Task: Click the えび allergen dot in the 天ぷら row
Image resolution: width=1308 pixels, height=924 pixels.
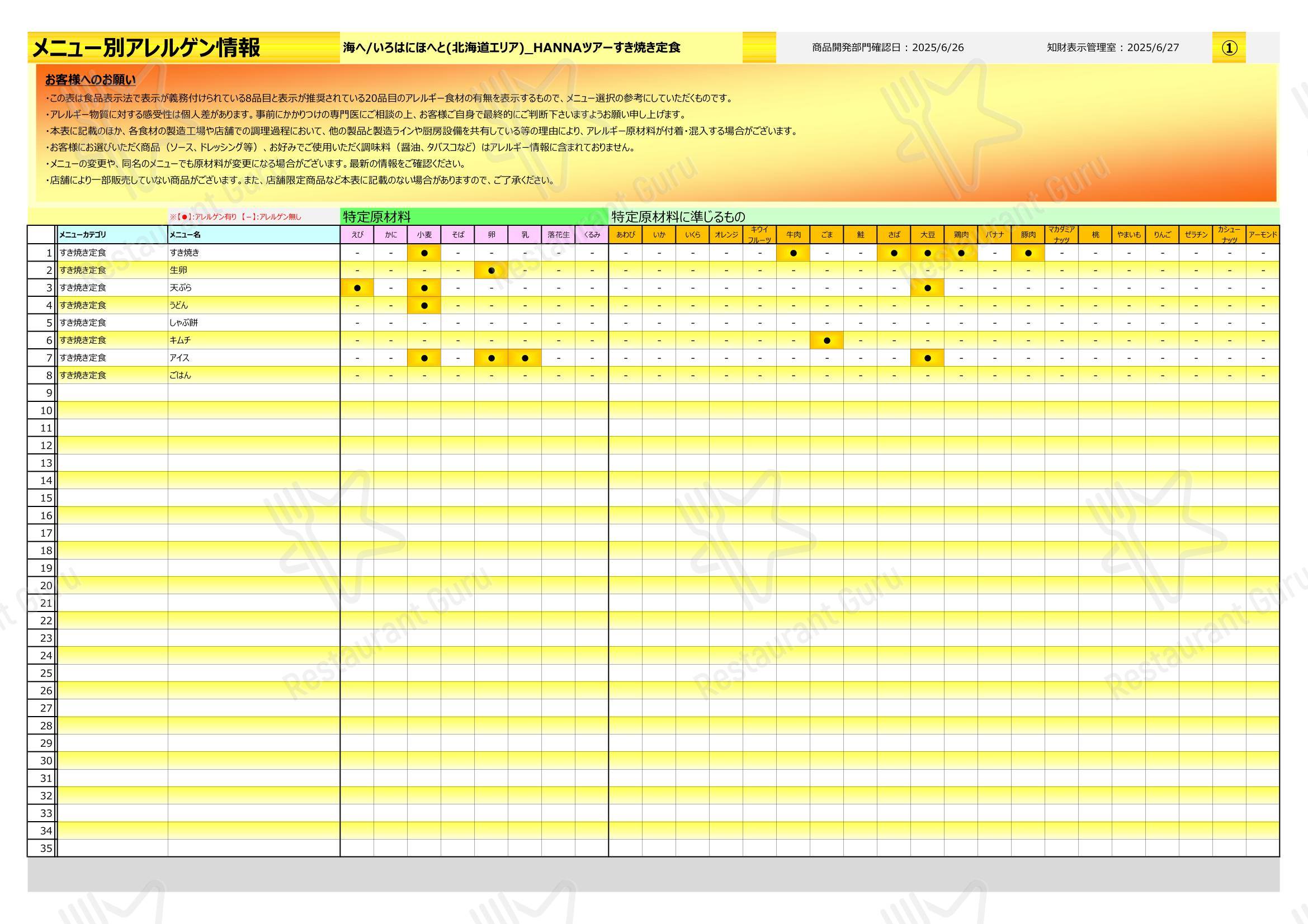Action: (357, 288)
